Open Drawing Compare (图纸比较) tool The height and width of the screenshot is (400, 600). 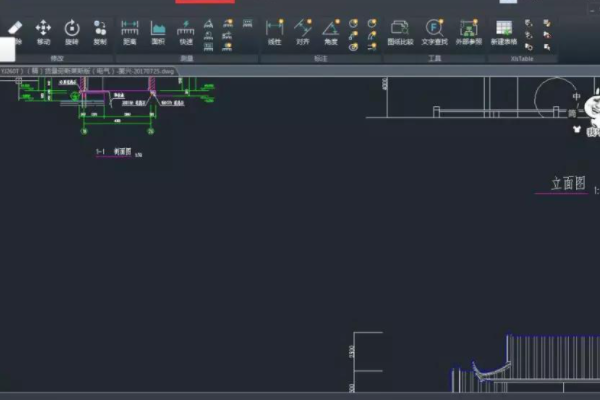click(x=399, y=31)
